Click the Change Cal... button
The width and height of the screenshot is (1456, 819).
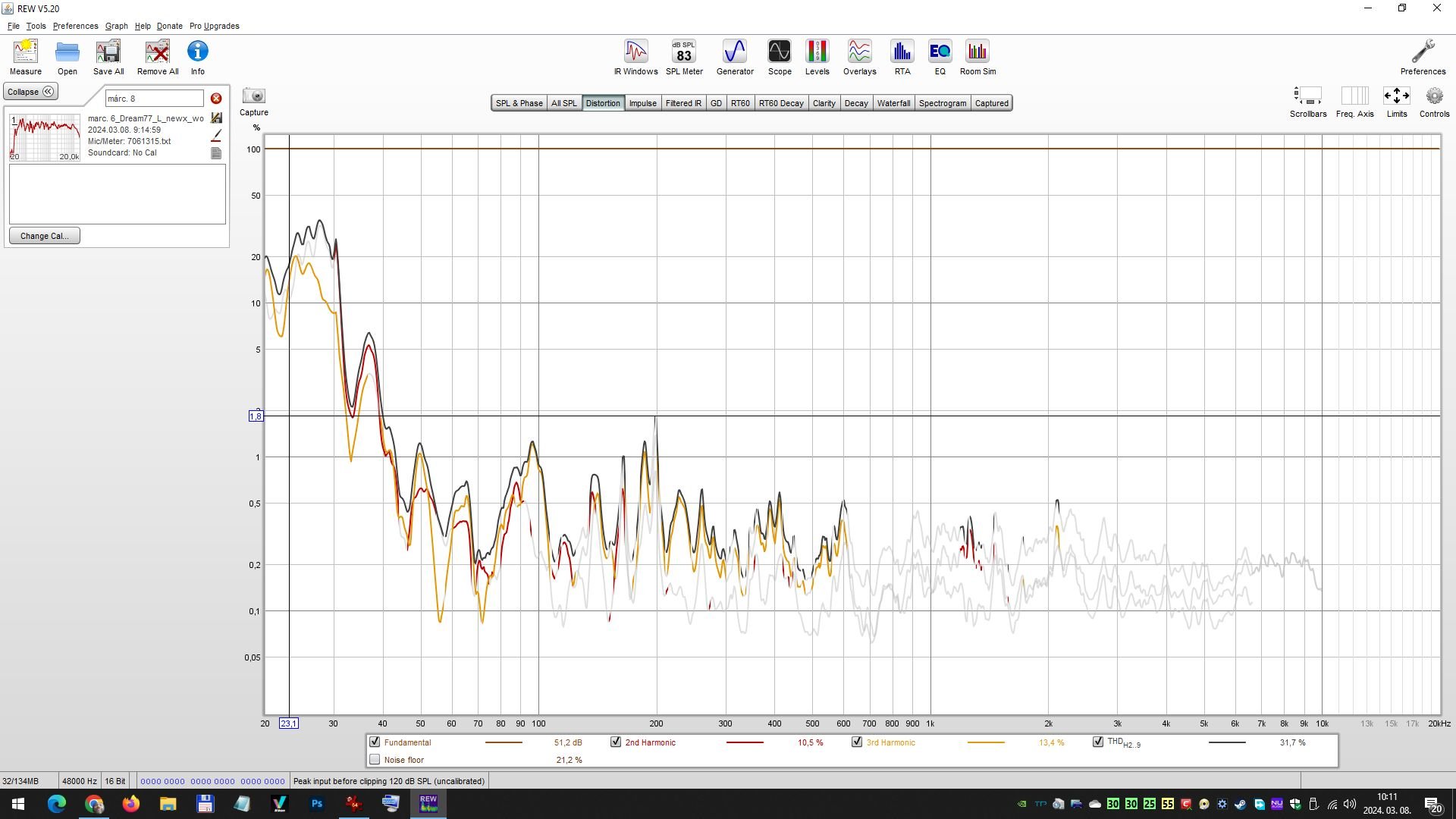(x=44, y=236)
